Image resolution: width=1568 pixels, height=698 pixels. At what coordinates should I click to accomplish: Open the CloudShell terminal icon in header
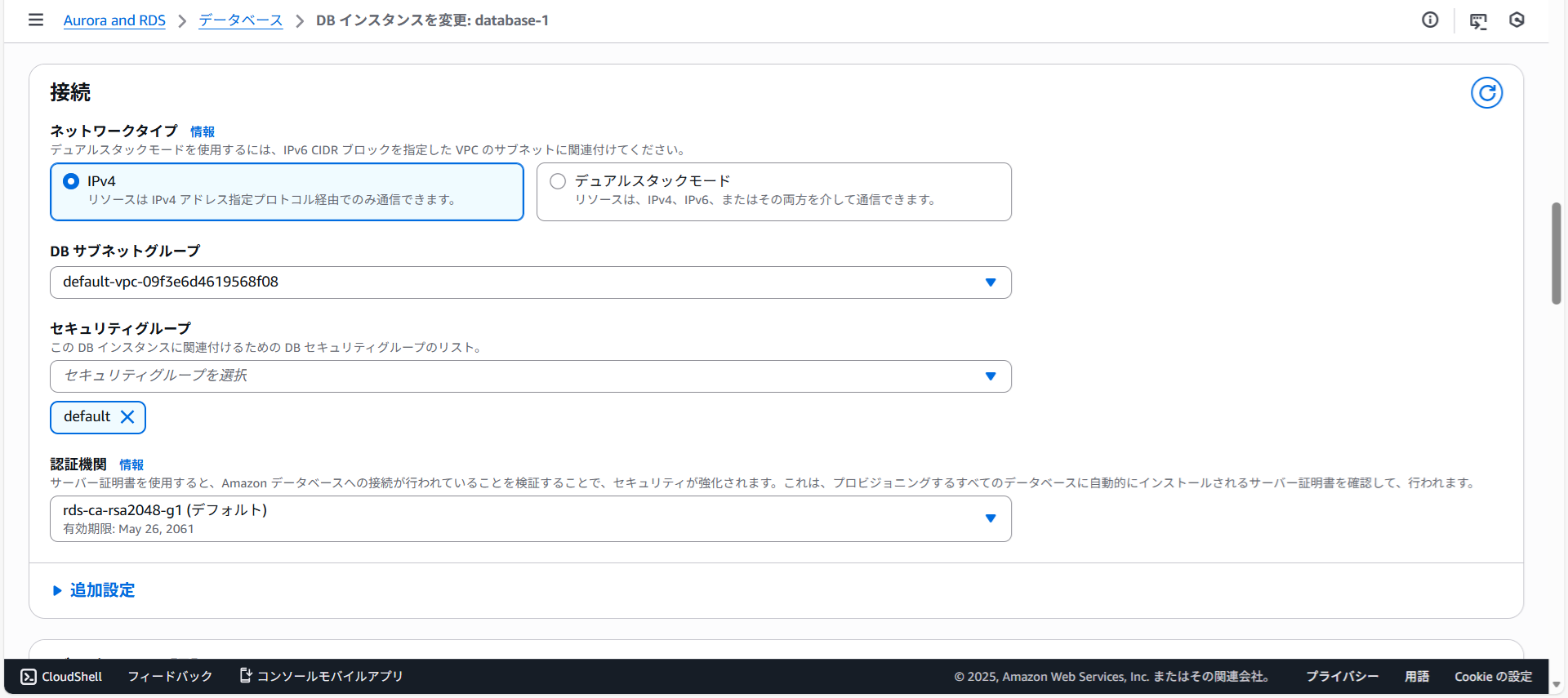click(1478, 21)
